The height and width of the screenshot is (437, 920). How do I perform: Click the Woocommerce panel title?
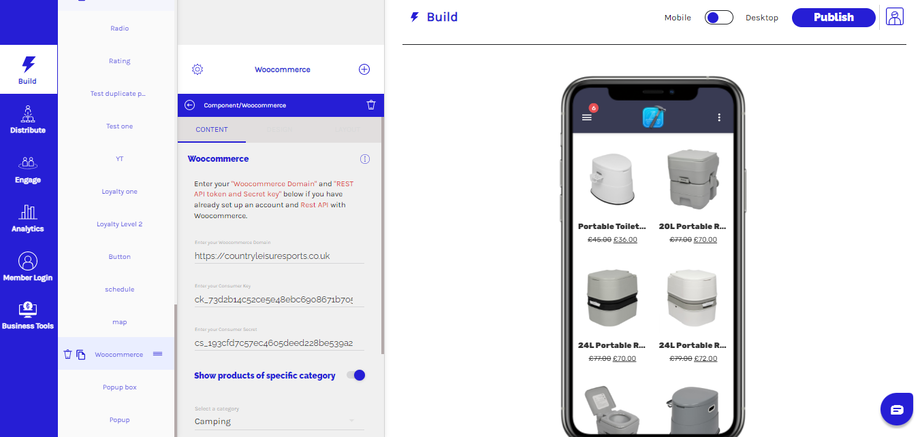pos(282,69)
